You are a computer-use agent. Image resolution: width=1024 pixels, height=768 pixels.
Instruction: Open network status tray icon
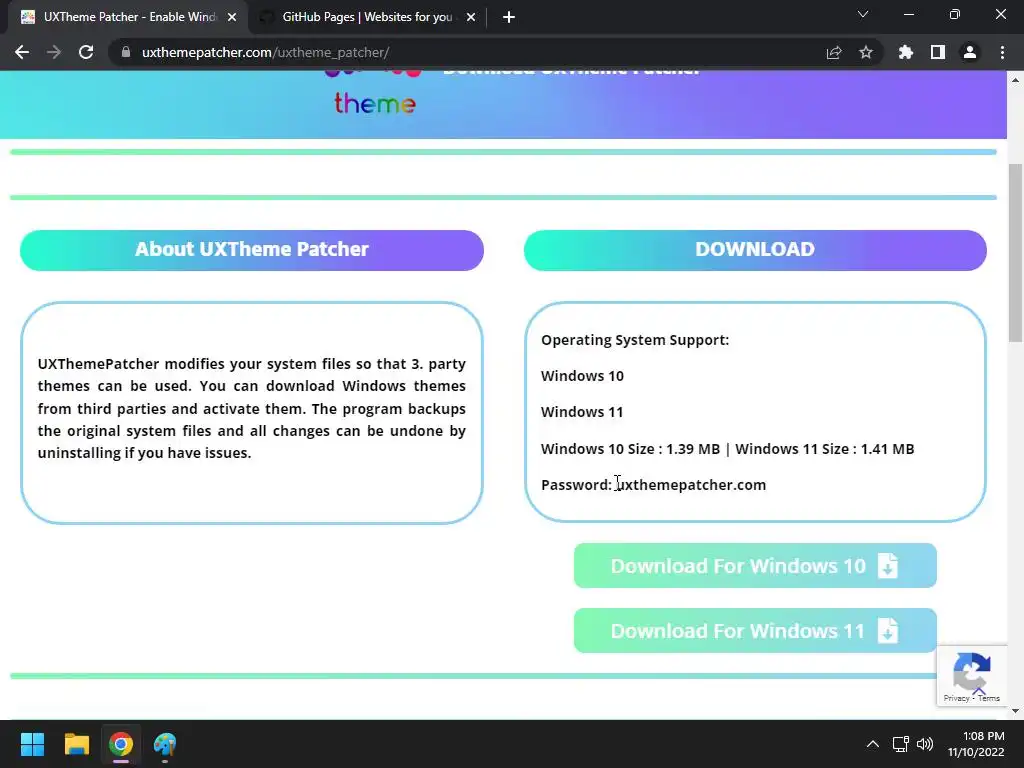coord(901,744)
